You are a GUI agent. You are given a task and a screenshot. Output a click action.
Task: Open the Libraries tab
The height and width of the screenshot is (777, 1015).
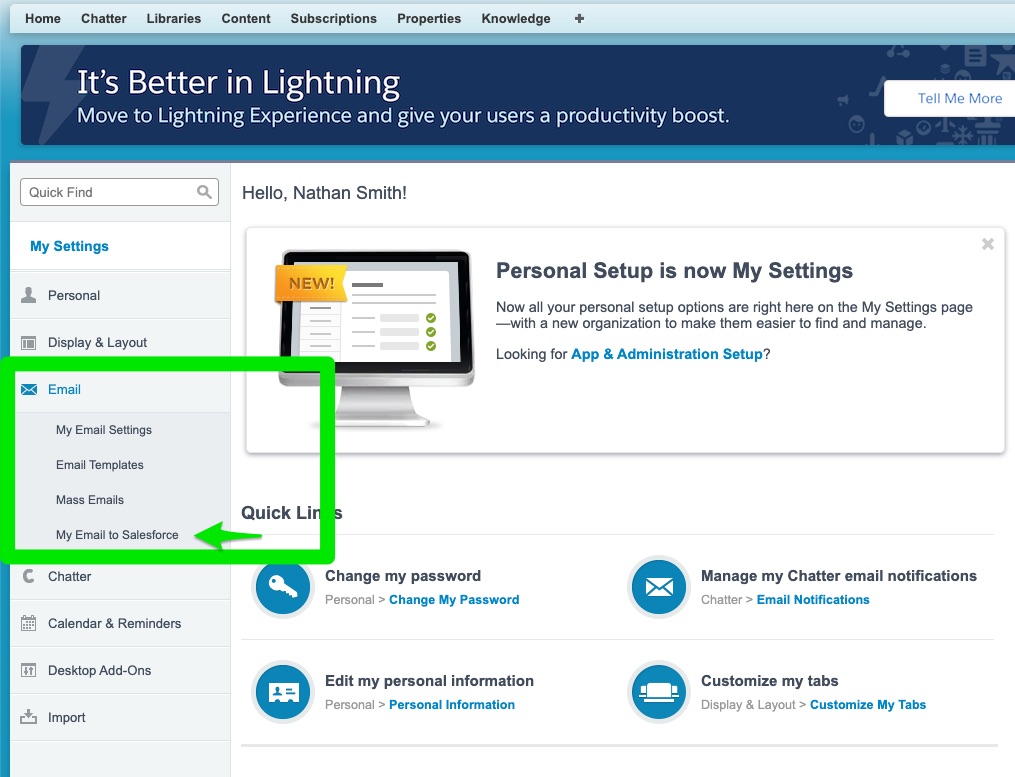[x=173, y=18]
